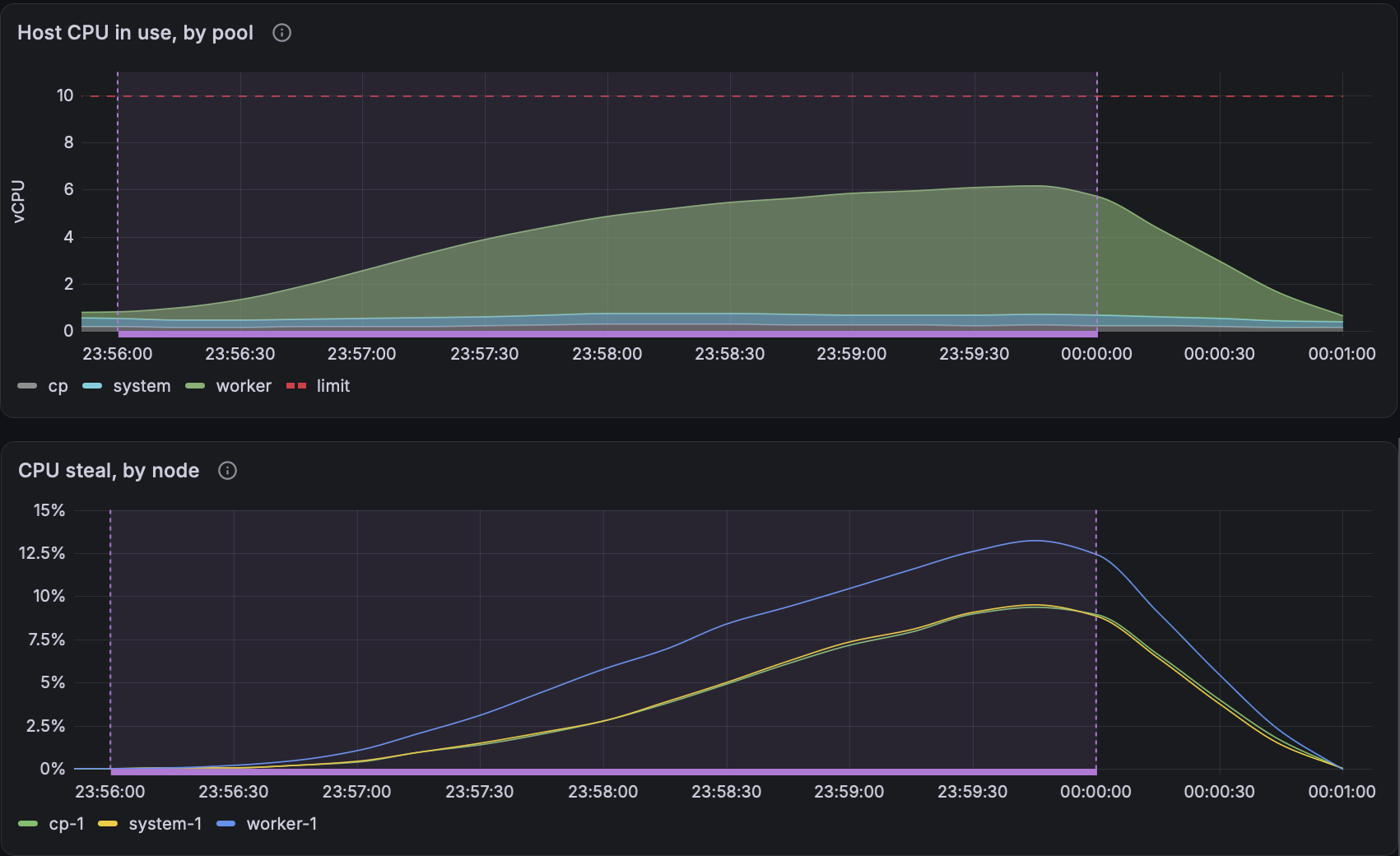Click the purple annotation bar in CPU steal chart
This screenshot has height=856, width=1400.
[603, 772]
